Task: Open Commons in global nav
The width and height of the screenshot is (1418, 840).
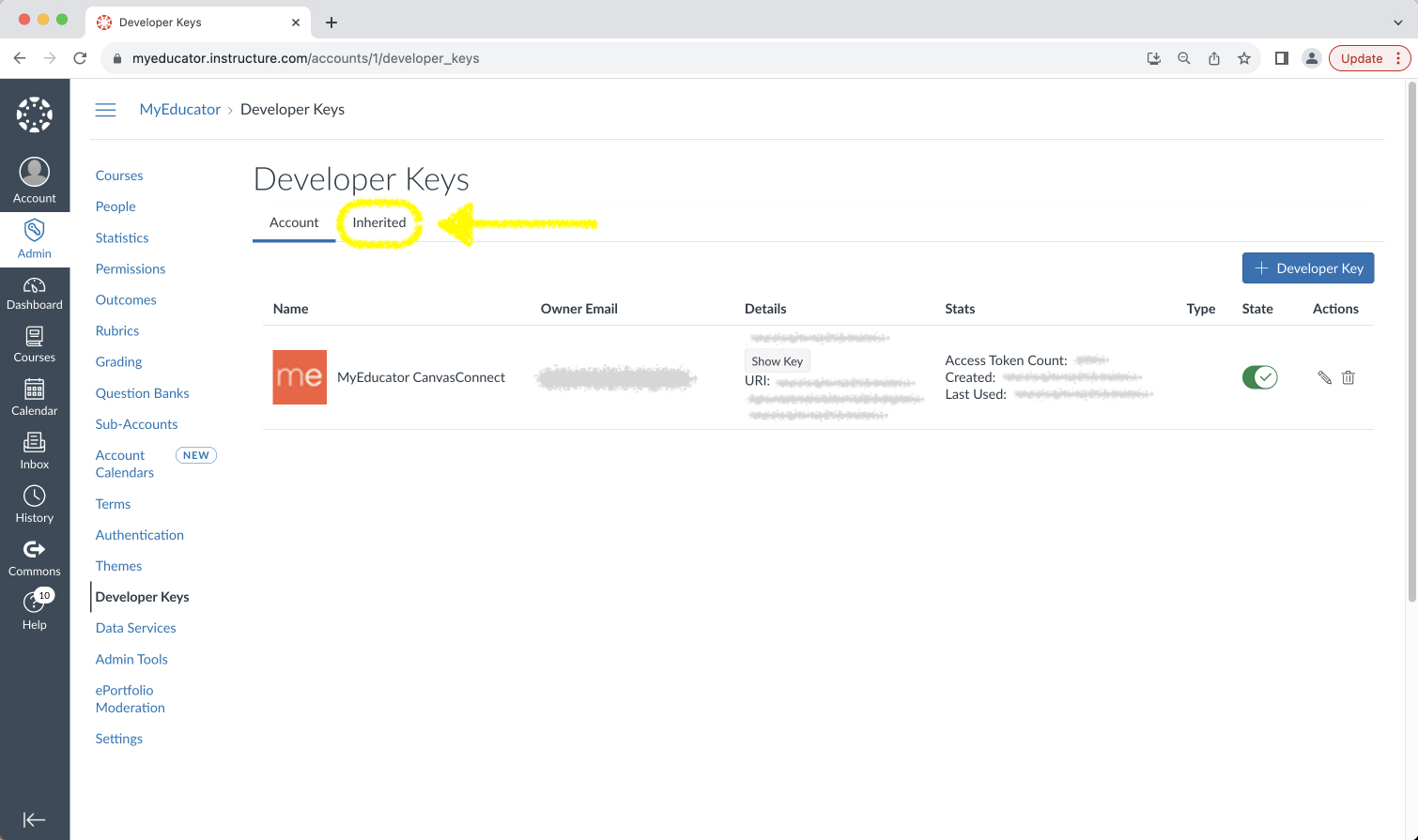Action: (35, 558)
